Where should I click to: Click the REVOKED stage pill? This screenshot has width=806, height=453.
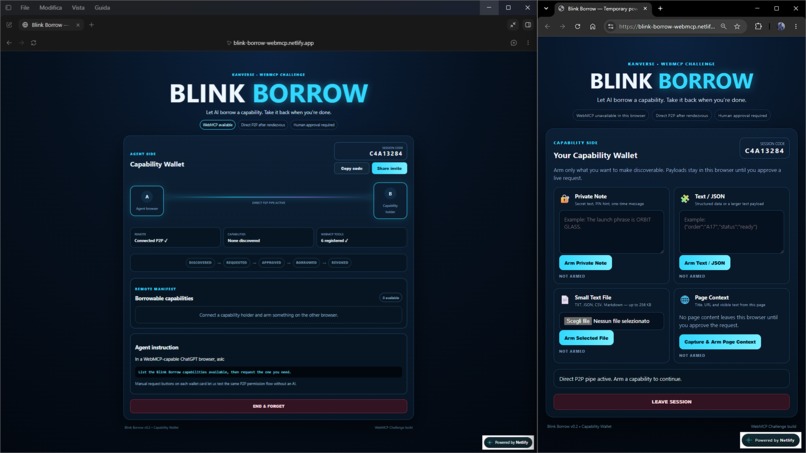(340, 263)
